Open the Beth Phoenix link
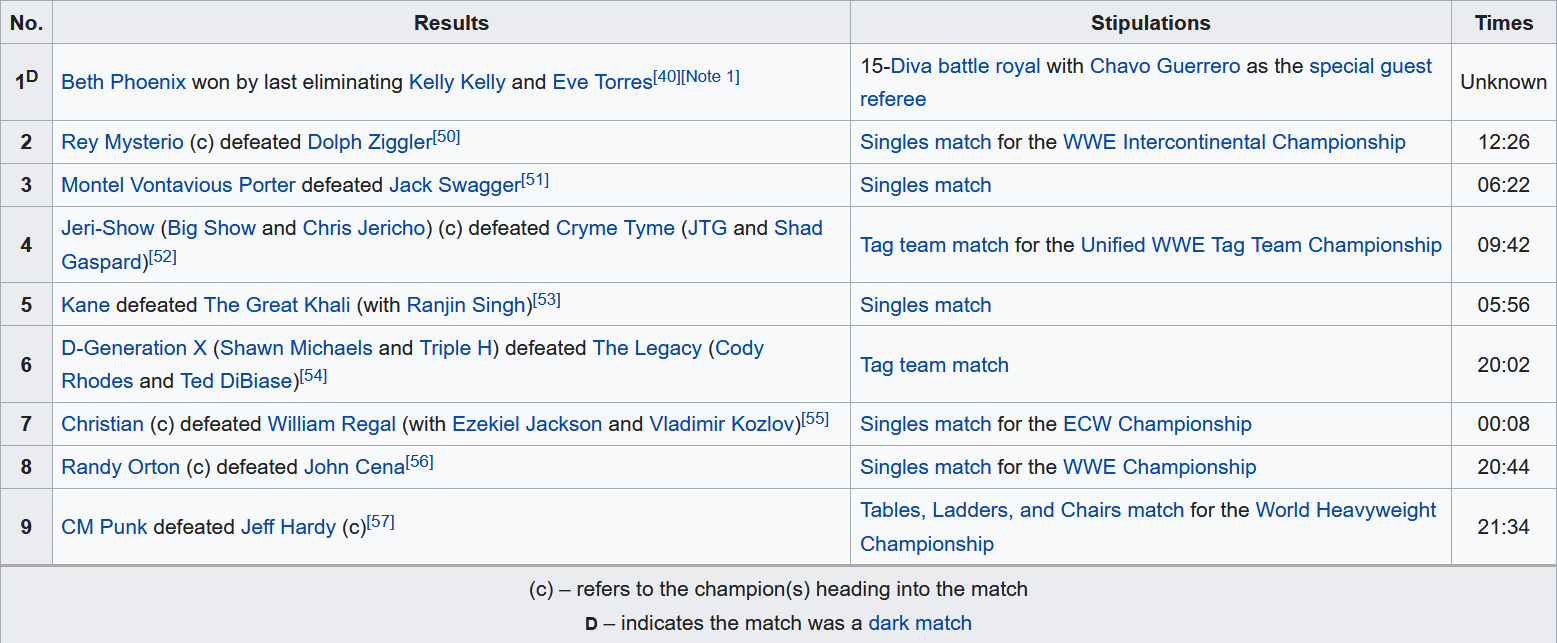The height and width of the screenshot is (643, 1557). click(123, 82)
